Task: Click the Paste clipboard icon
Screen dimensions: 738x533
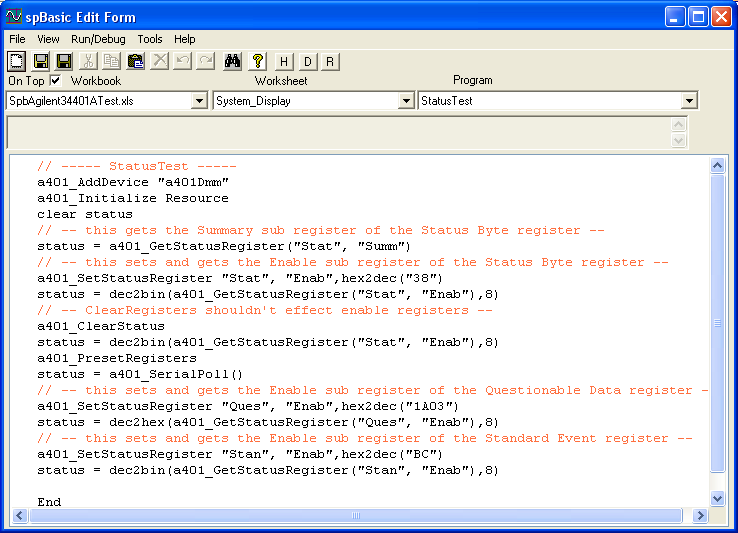Action: [136, 61]
